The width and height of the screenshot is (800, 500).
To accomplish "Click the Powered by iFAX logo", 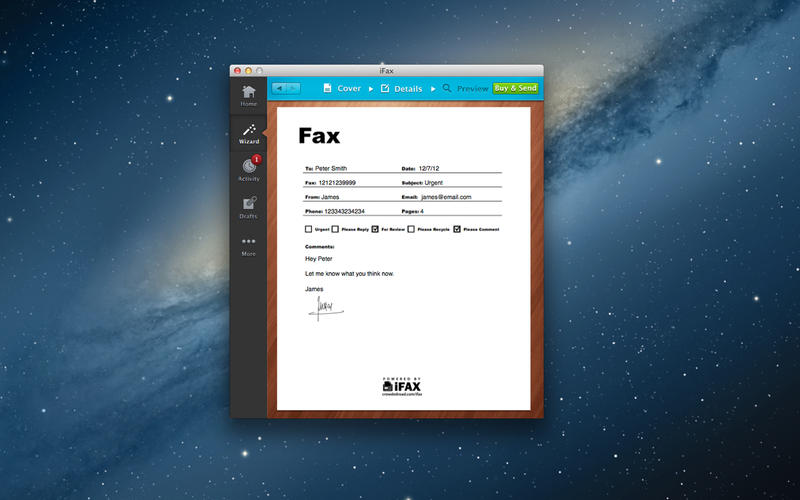I will [402, 387].
